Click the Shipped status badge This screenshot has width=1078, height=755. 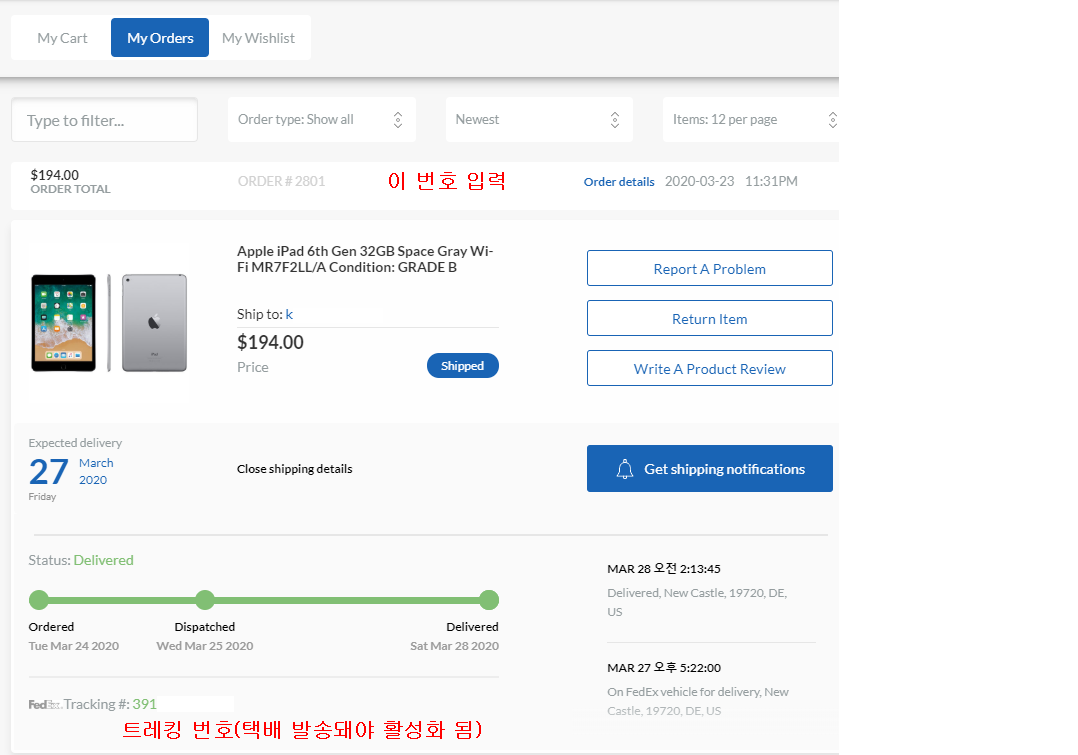[463, 366]
